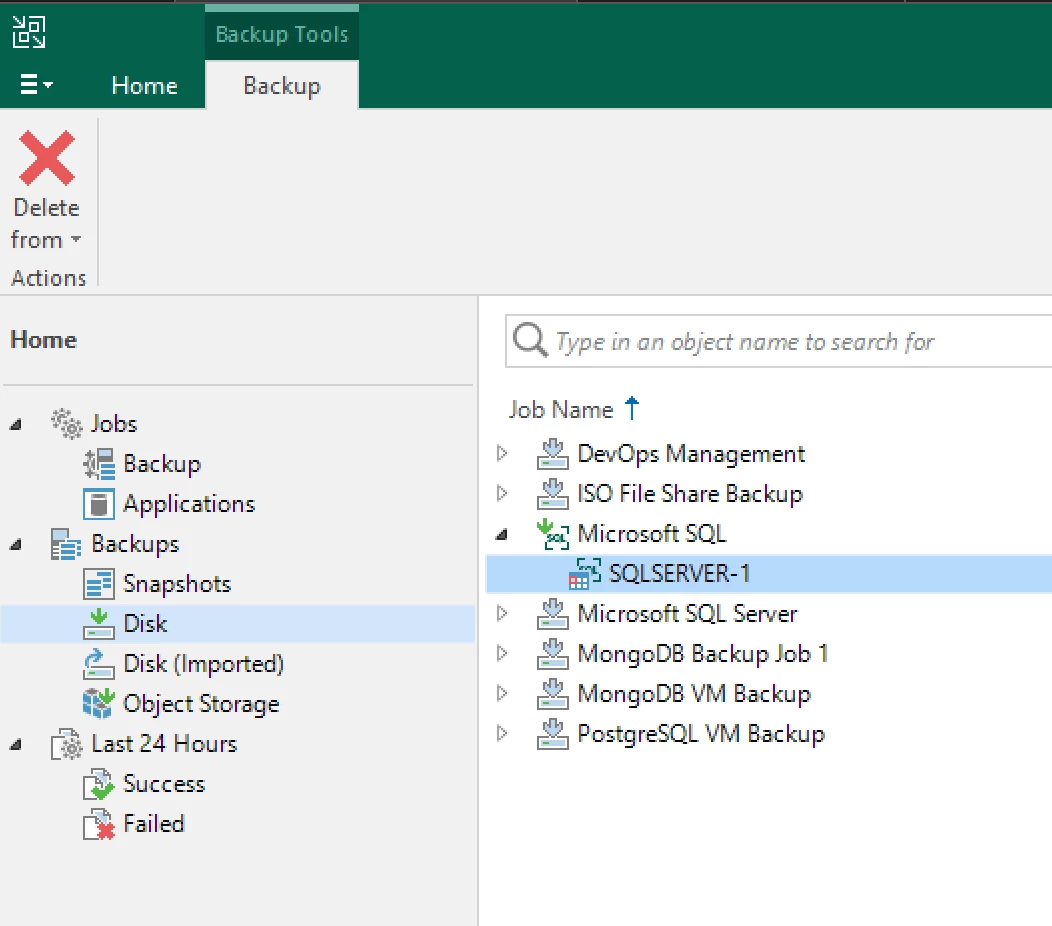Viewport: 1052px width, 926px height.
Task: Click the search magnifier icon
Action: pos(530,340)
